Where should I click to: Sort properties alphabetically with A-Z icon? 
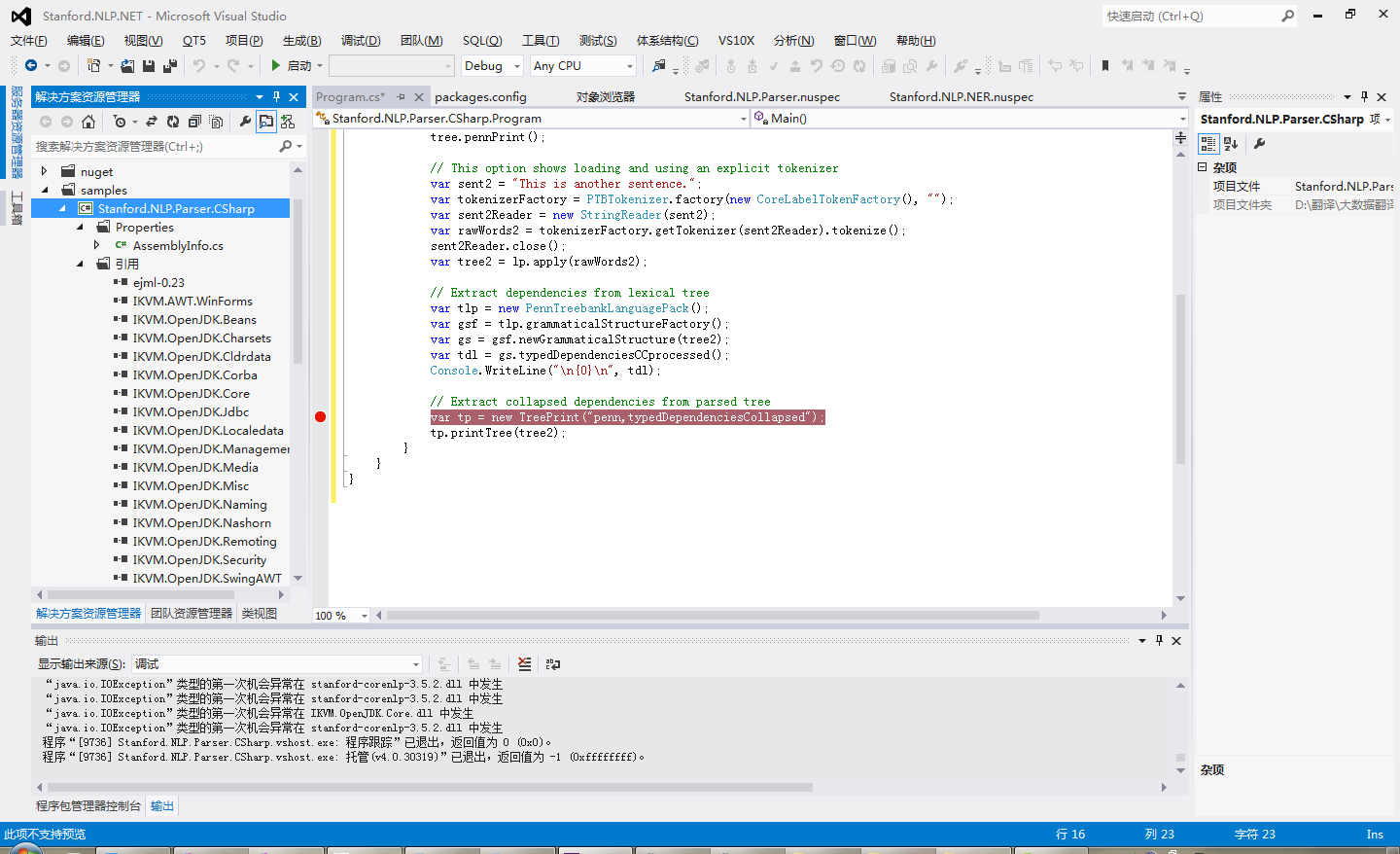1231,143
